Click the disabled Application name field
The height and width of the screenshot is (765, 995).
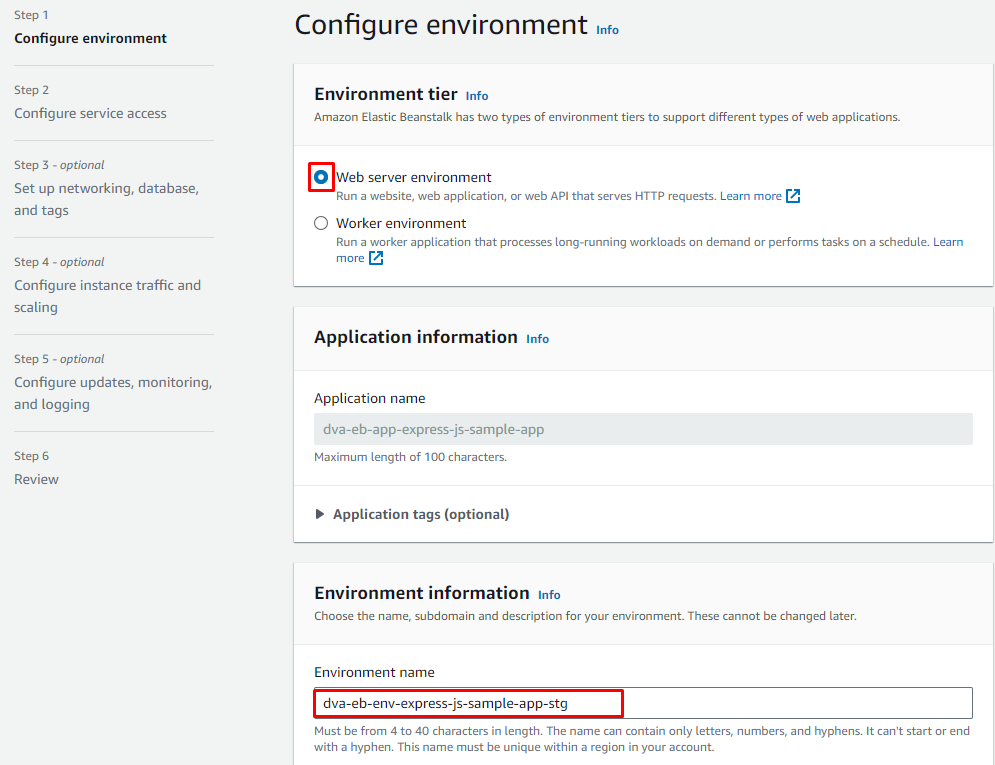[x=642, y=429]
